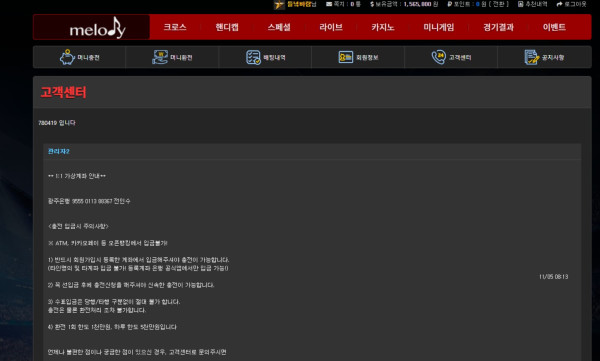Click the money-in-hand 머니환전 icon
The width and height of the screenshot is (600, 361).
pyautogui.click(x=160, y=57)
